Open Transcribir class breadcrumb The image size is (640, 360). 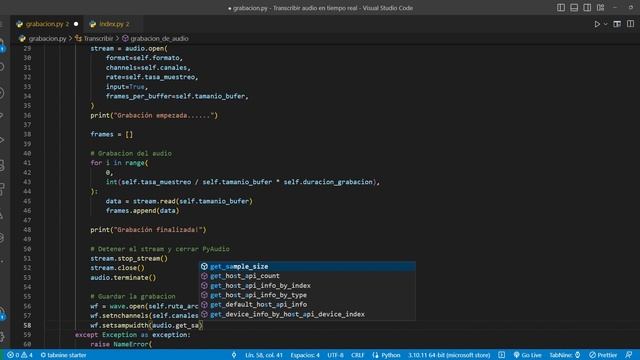(98, 38)
